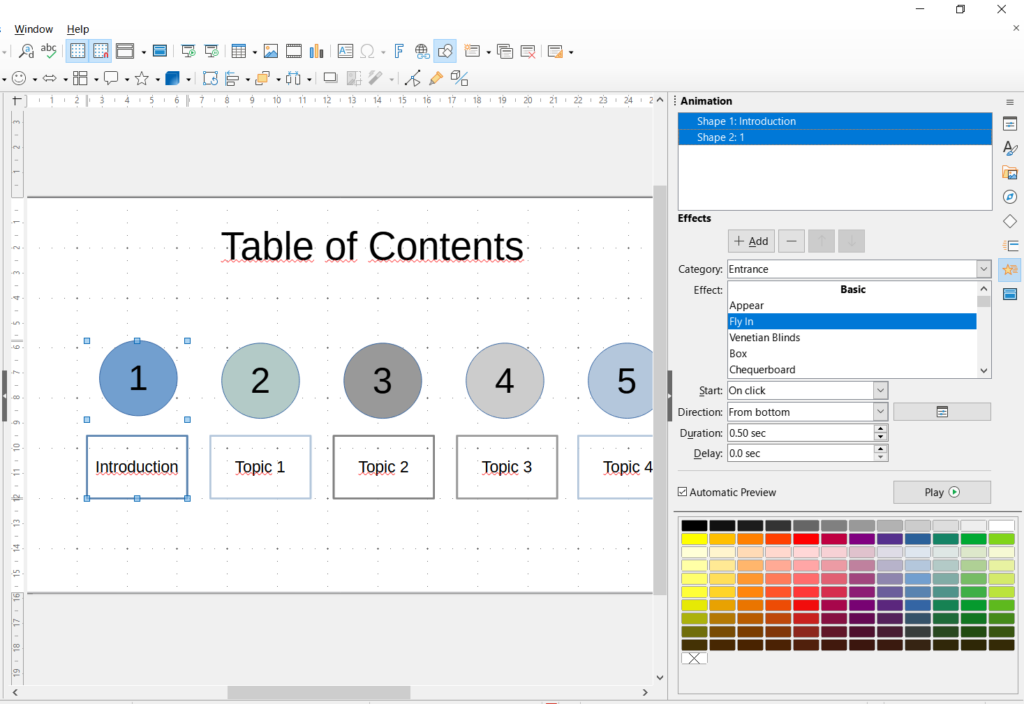Click the Insert Hyperlink globe icon
Image resolution: width=1024 pixels, height=704 pixels.
422,51
